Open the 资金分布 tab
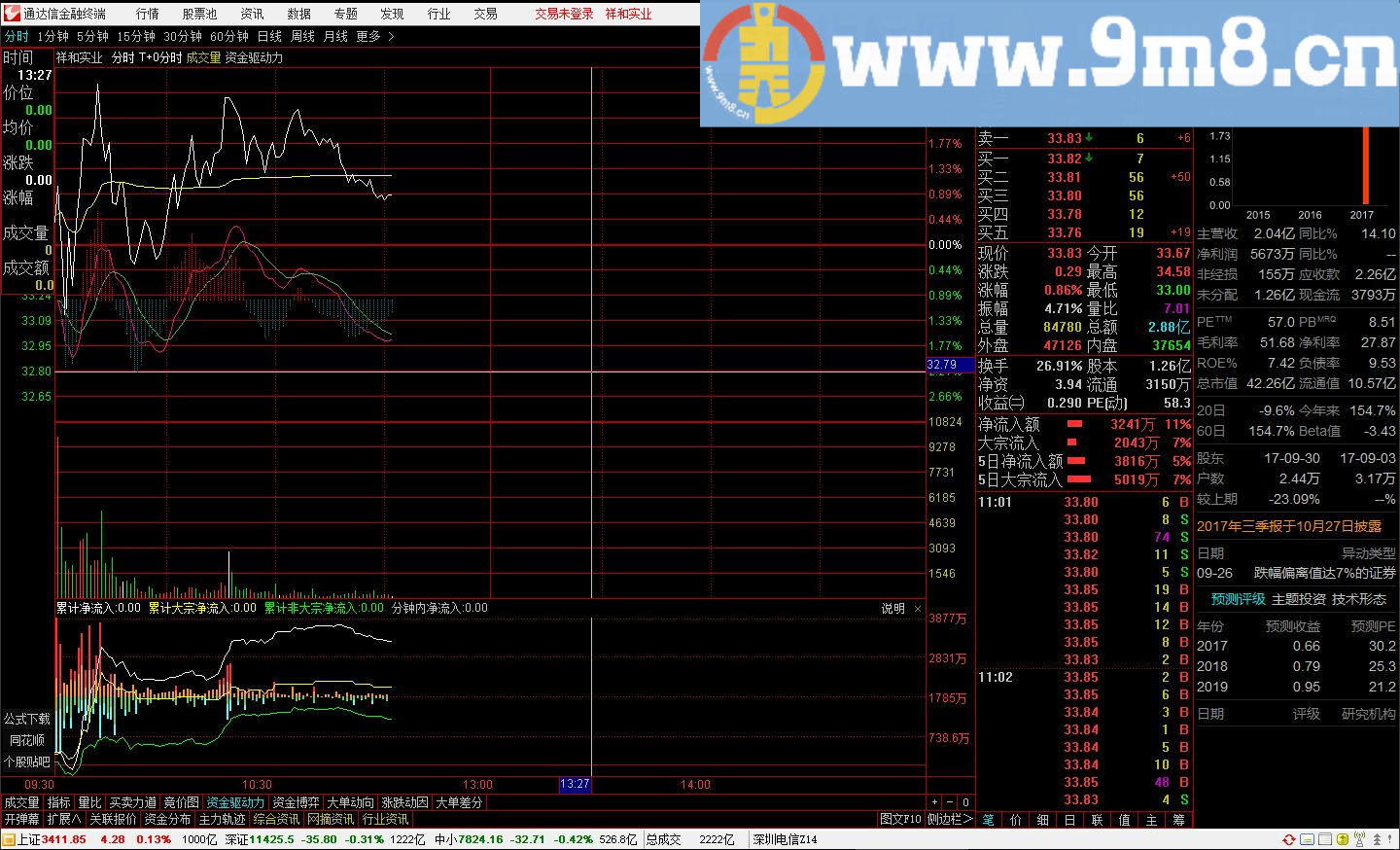The height and width of the screenshot is (850, 1400). (x=168, y=819)
